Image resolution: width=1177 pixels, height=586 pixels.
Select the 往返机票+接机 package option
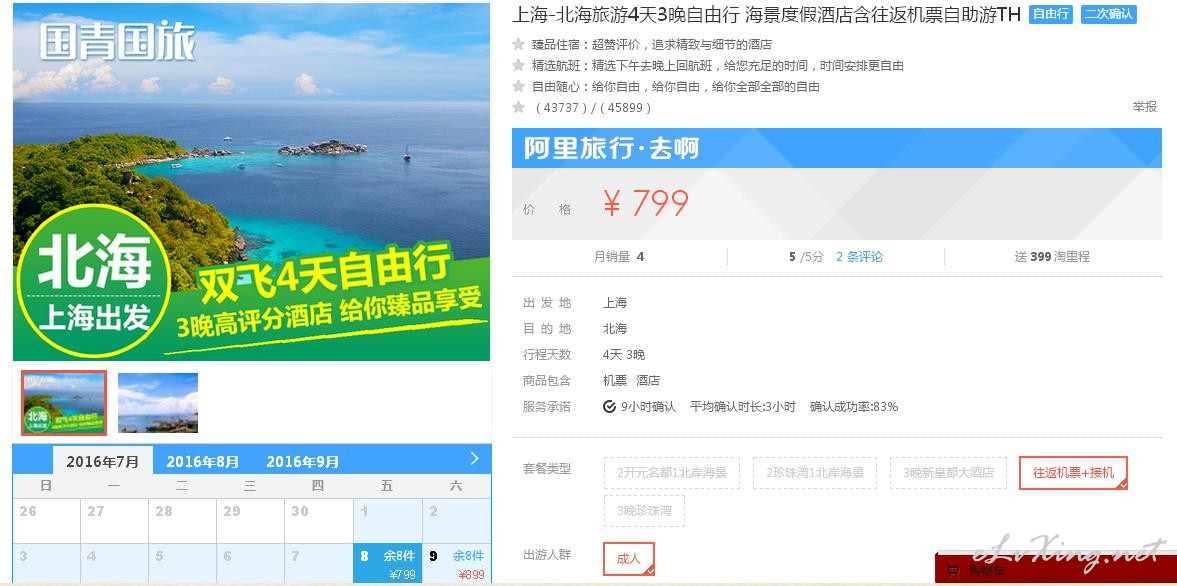point(1073,473)
